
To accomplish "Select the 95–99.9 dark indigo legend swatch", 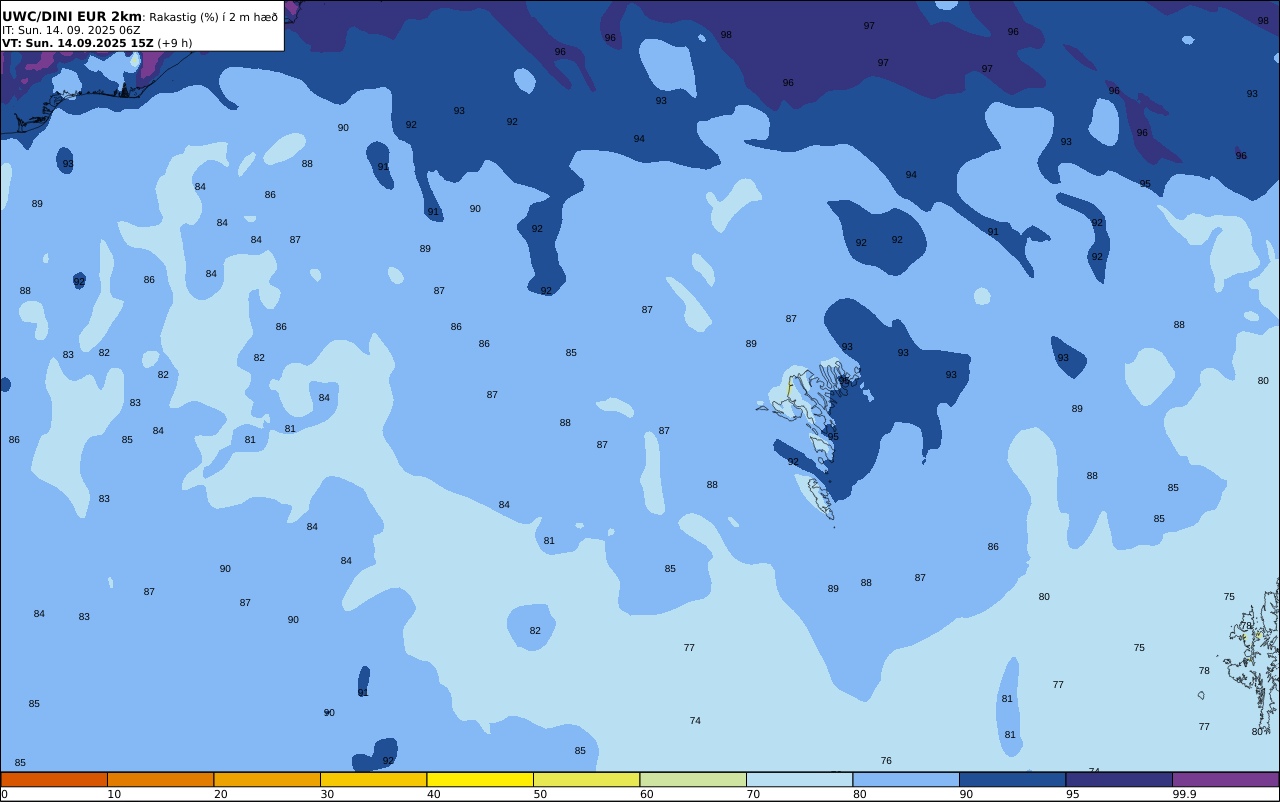I will click(1119, 779).
